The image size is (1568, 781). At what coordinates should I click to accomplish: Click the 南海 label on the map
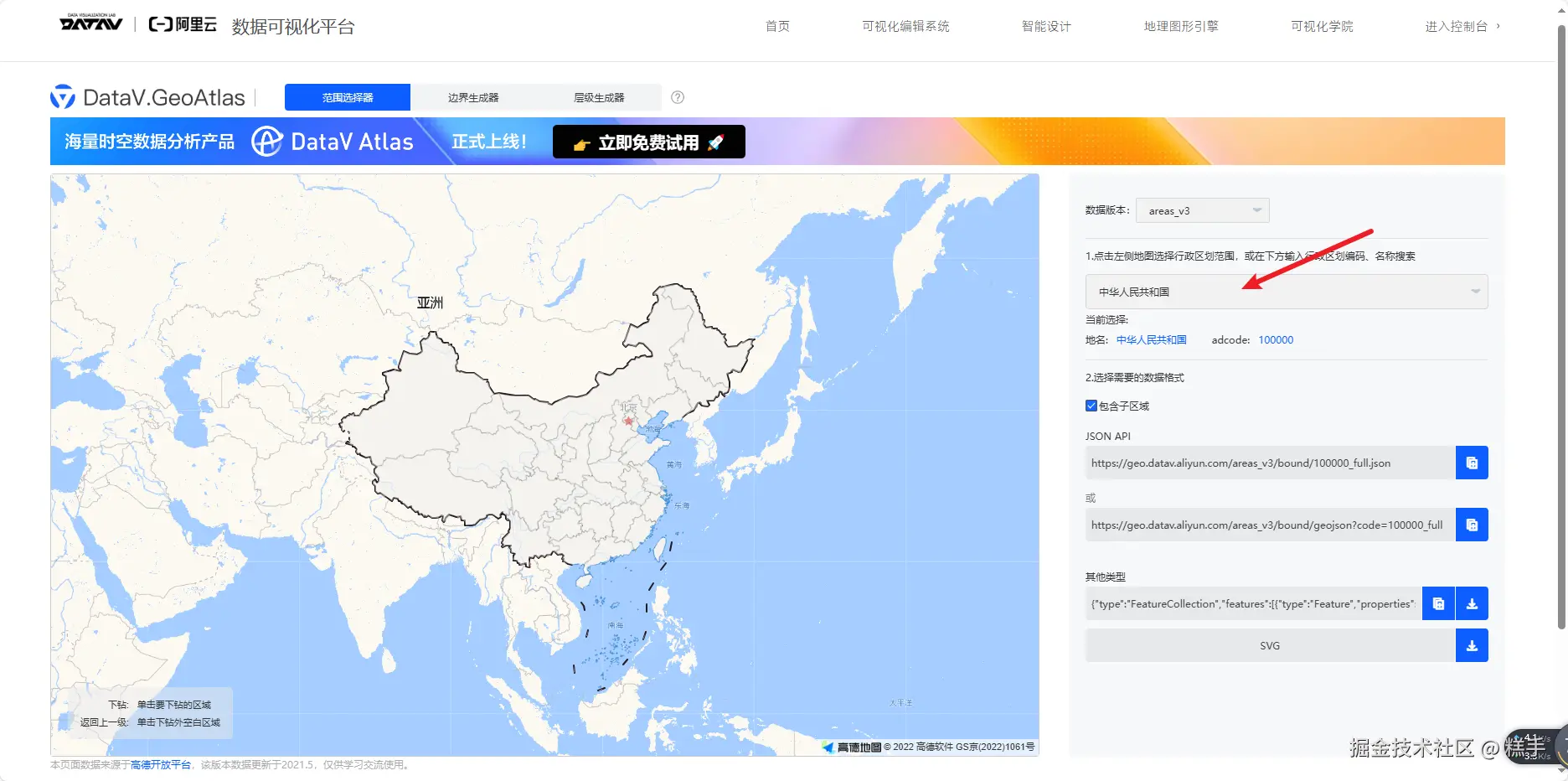click(616, 625)
